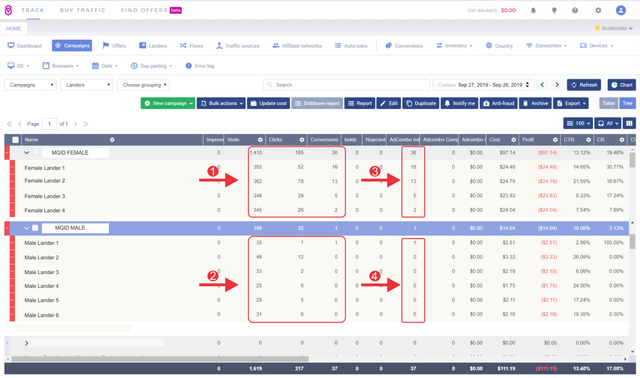Collapse MGID MALE campaign row

click(27, 228)
